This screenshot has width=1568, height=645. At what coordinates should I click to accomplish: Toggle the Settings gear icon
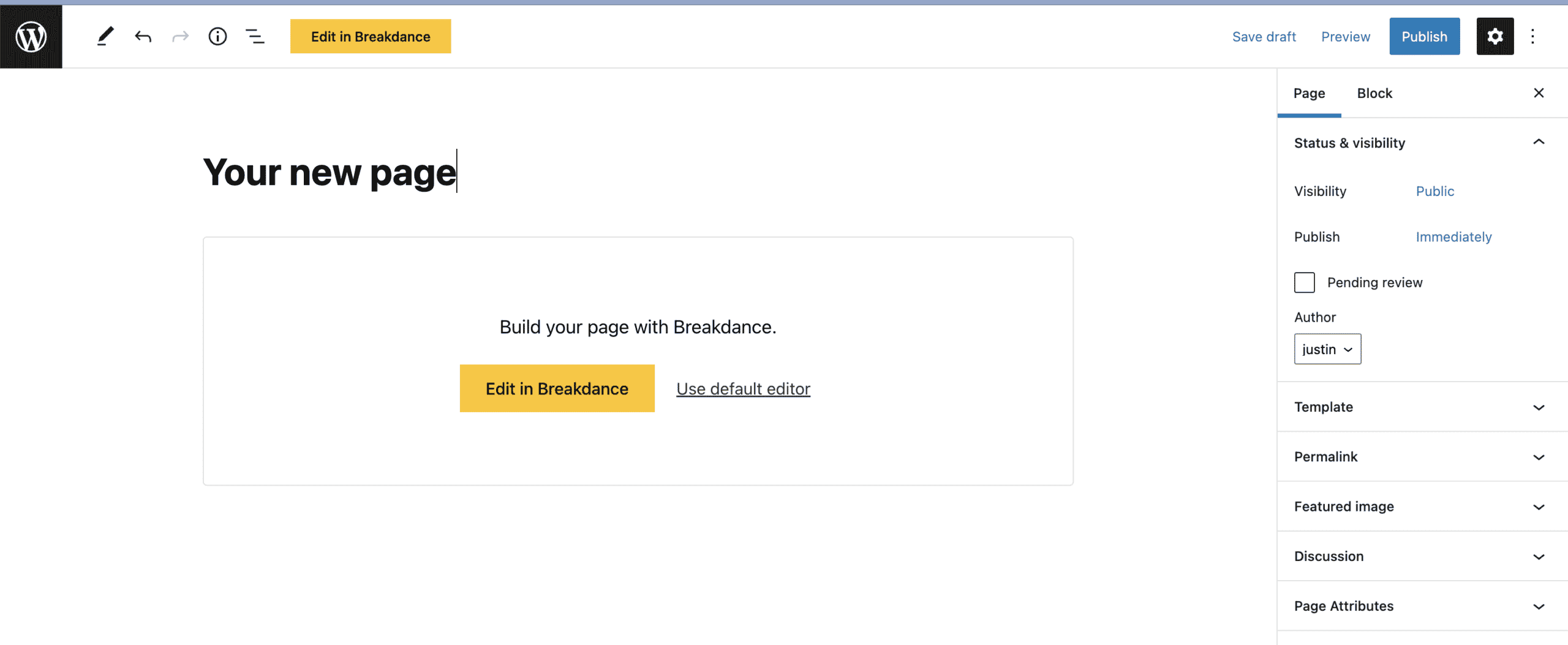[1494, 37]
